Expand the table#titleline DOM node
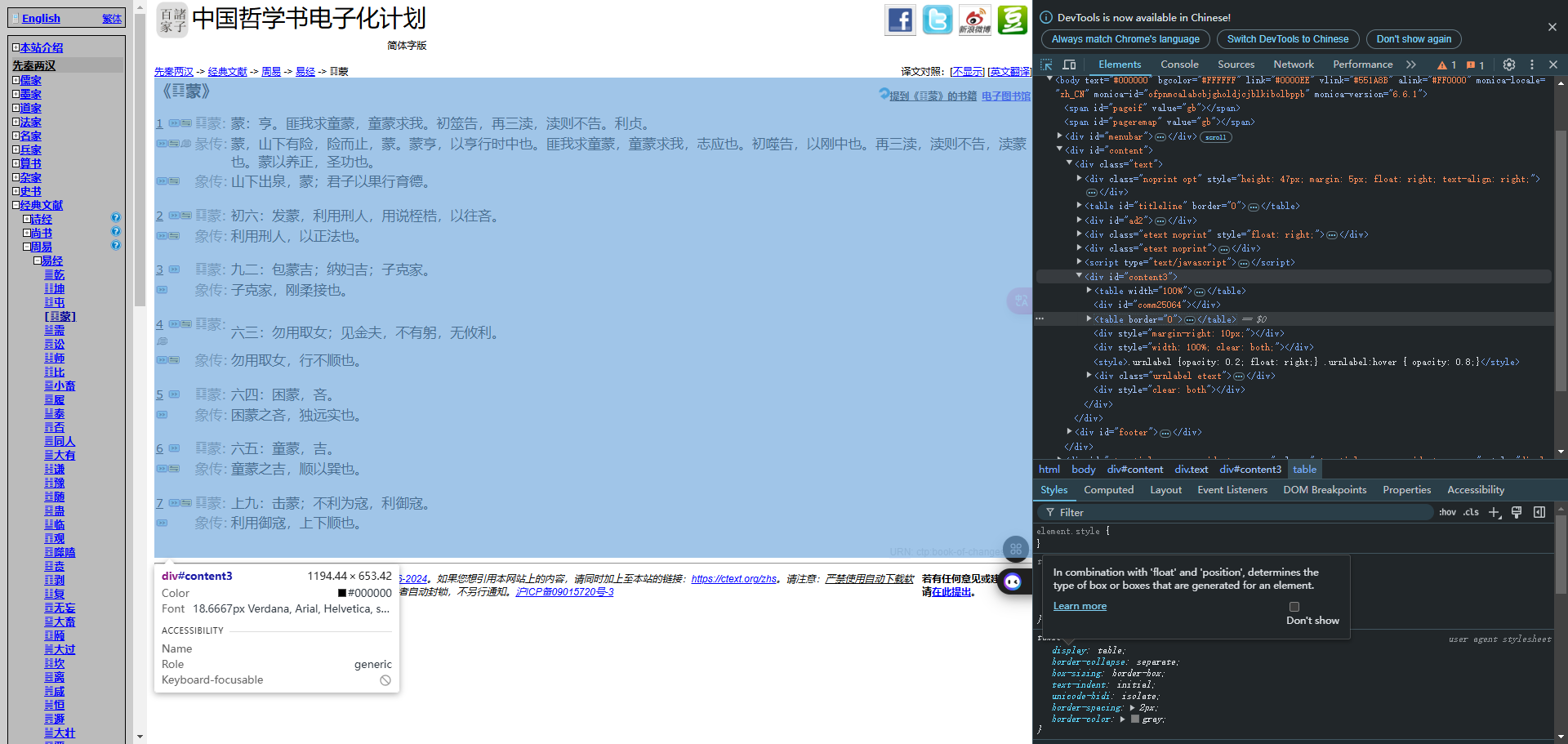Screen dimensions: 1568x744 pyautogui.click(x=1079, y=206)
